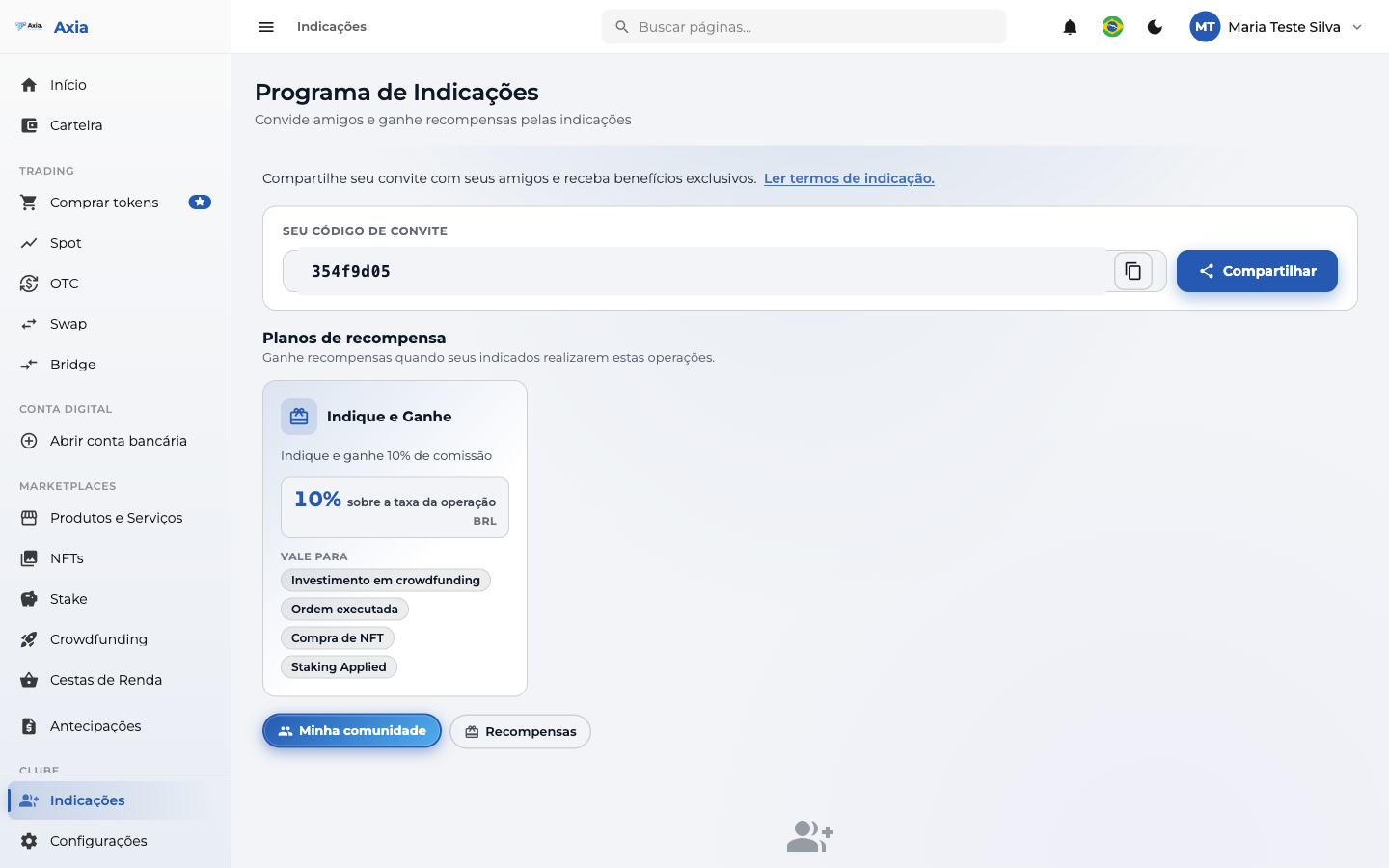Open Ler termos de indicação link
The width and height of the screenshot is (1389, 868).
(849, 178)
